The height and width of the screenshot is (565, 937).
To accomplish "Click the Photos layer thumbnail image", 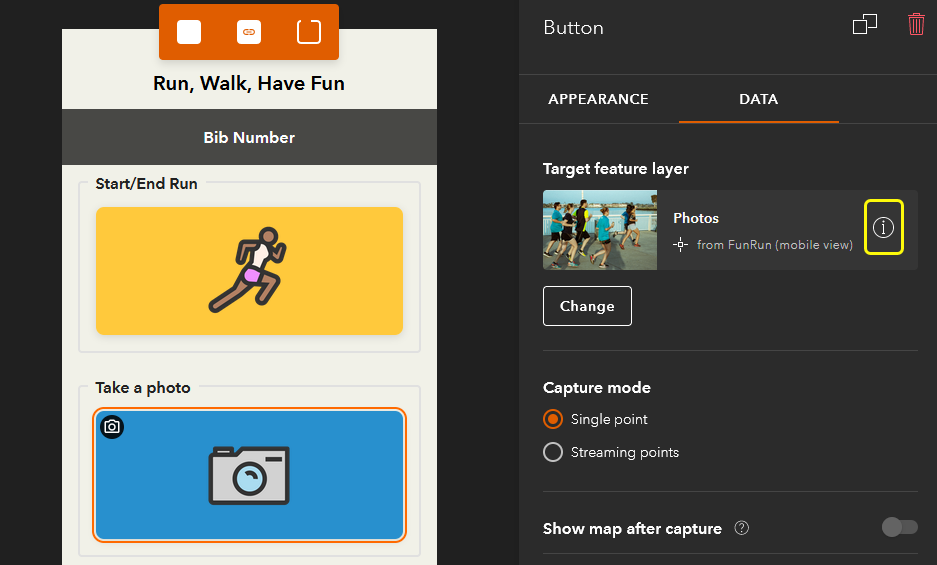I will coord(600,230).
